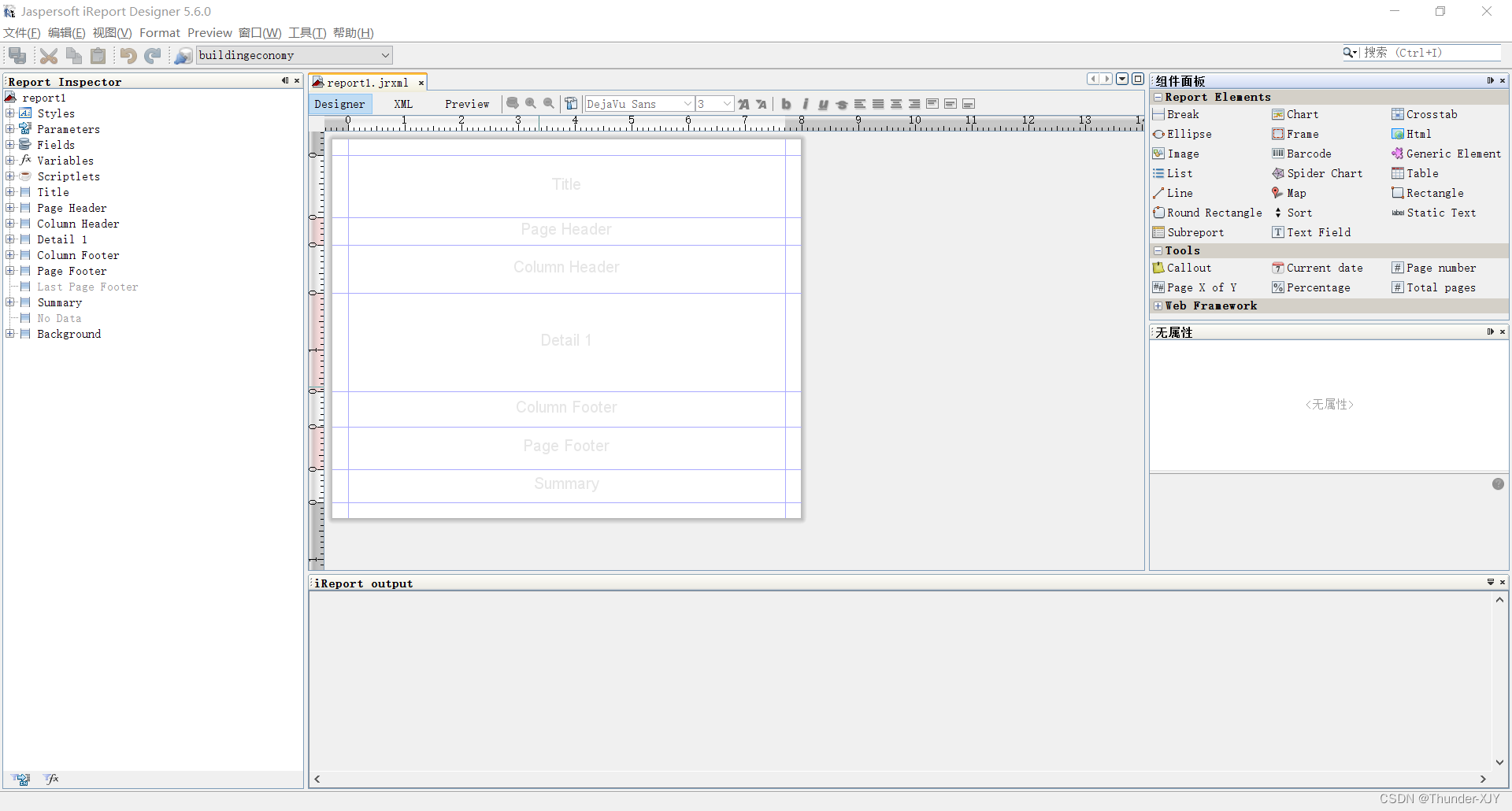Collapse the Report Elements palette section

tap(1158, 97)
